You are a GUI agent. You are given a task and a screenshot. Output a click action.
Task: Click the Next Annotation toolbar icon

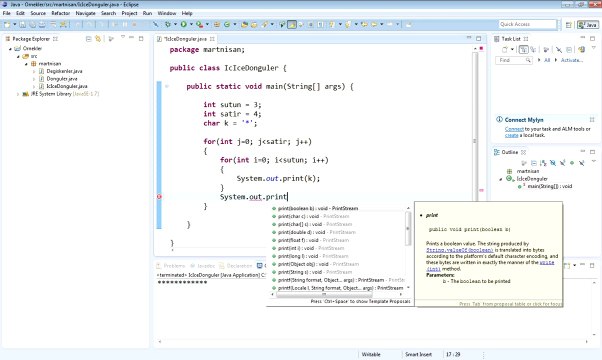[x=331, y=24]
